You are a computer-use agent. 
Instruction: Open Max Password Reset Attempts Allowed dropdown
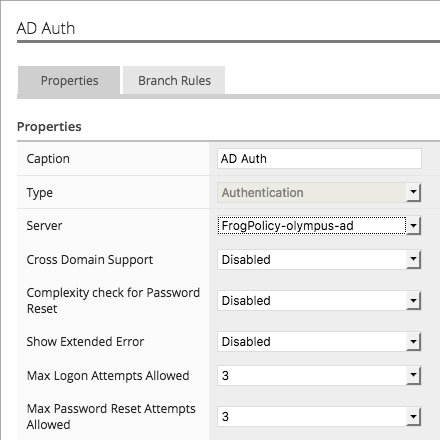[319, 417]
